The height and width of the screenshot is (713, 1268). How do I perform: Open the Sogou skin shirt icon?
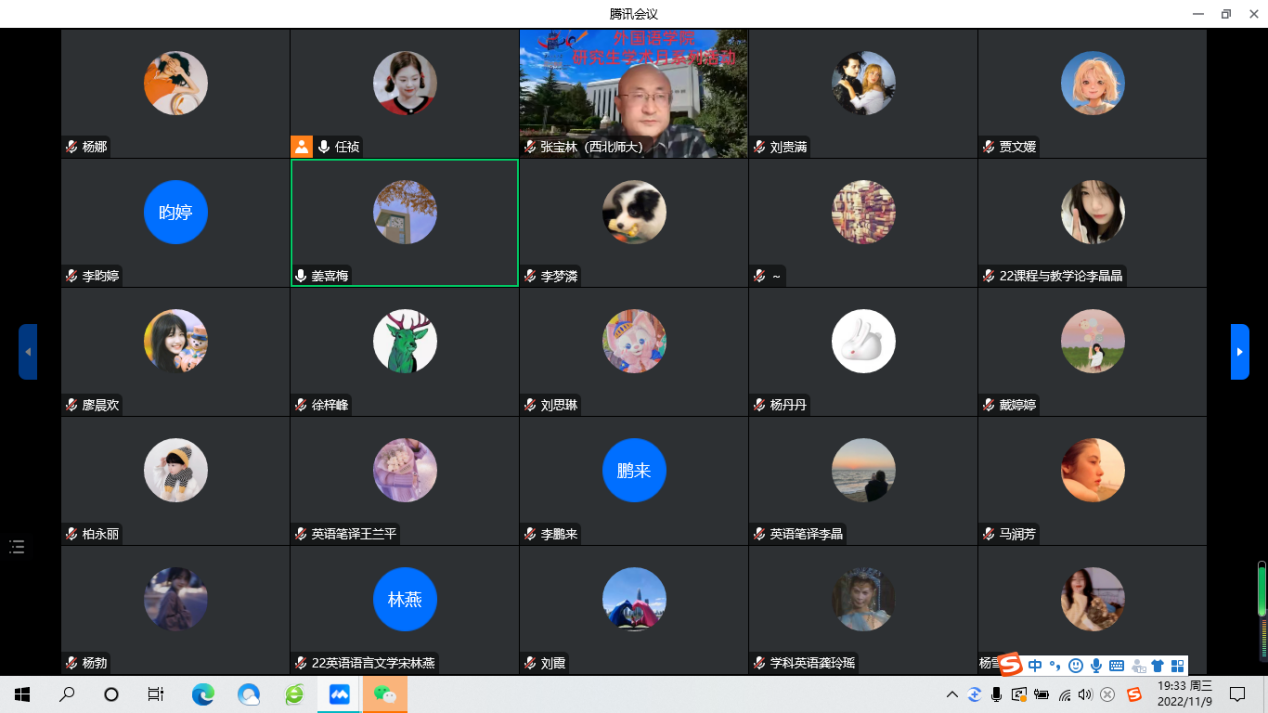[x=1157, y=666]
